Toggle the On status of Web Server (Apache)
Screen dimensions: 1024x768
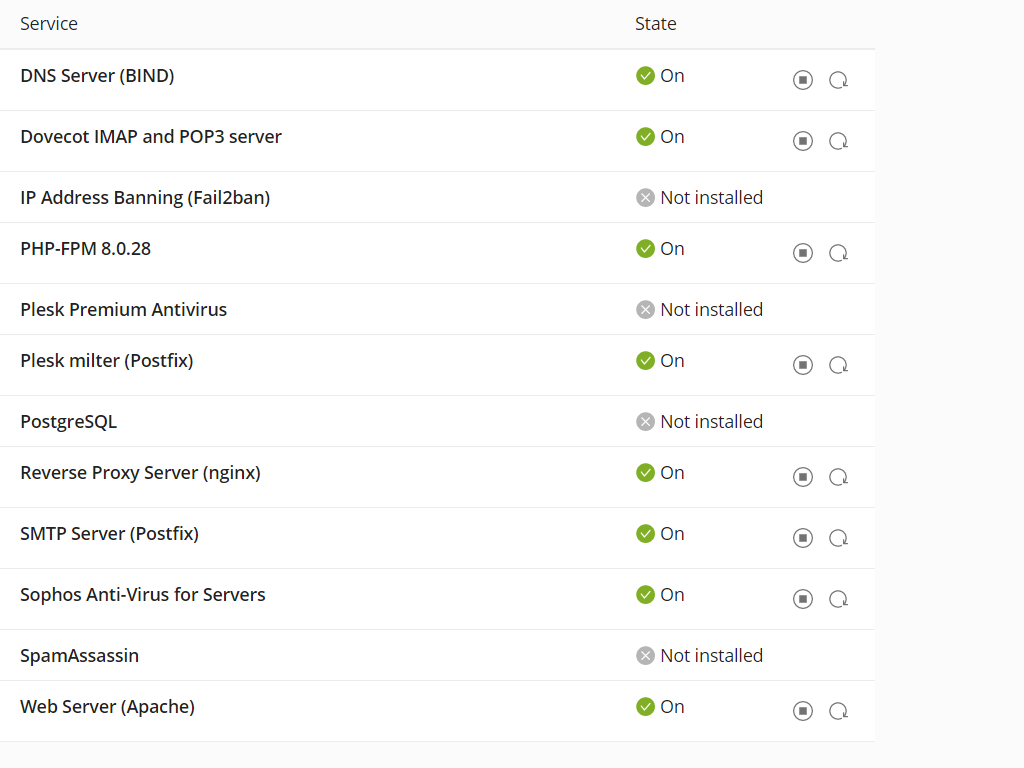tap(646, 706)
